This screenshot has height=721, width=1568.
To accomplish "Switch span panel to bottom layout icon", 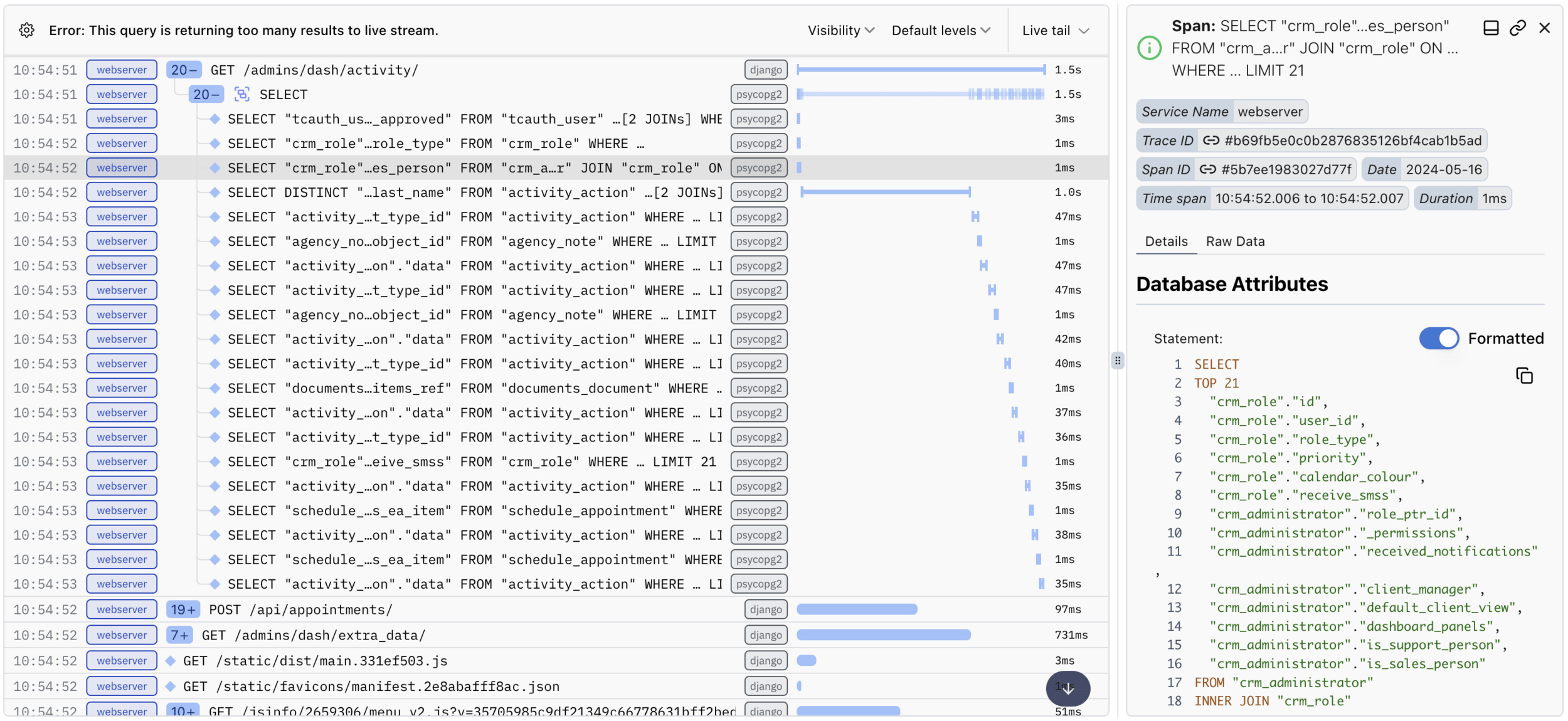I will 1491,28.
